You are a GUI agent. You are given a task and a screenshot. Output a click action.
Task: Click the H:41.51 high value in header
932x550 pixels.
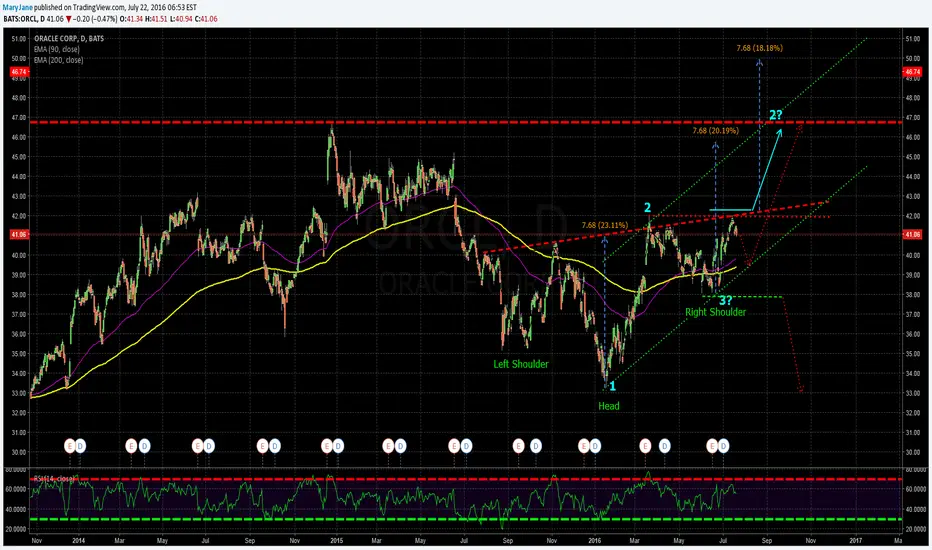point(156,19)
